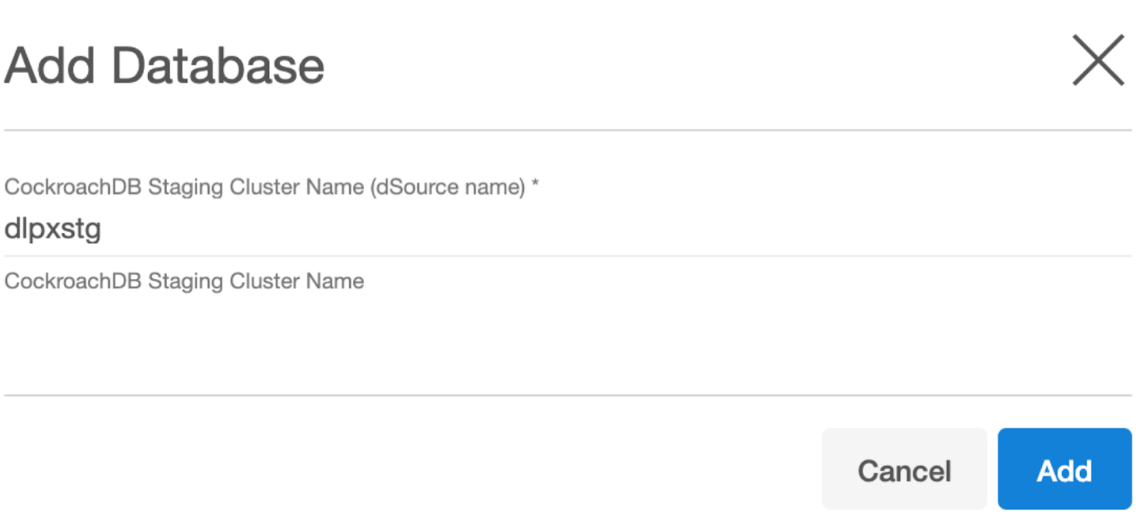Close the Add Database dialog
The image size is (1136, 512).
[1097, 61]
